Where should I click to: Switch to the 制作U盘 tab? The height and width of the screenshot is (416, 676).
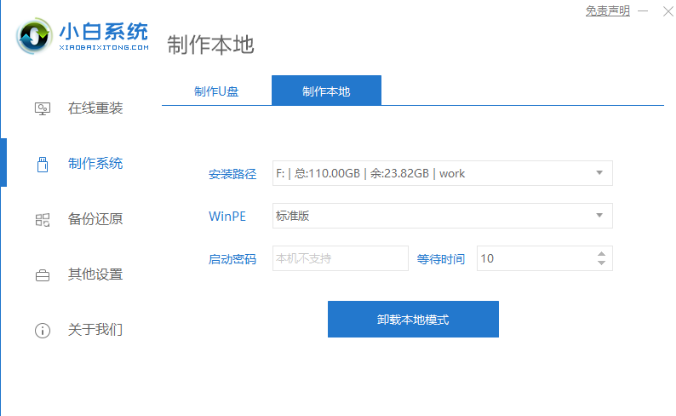pyautogui.click(x=216, y=91)
